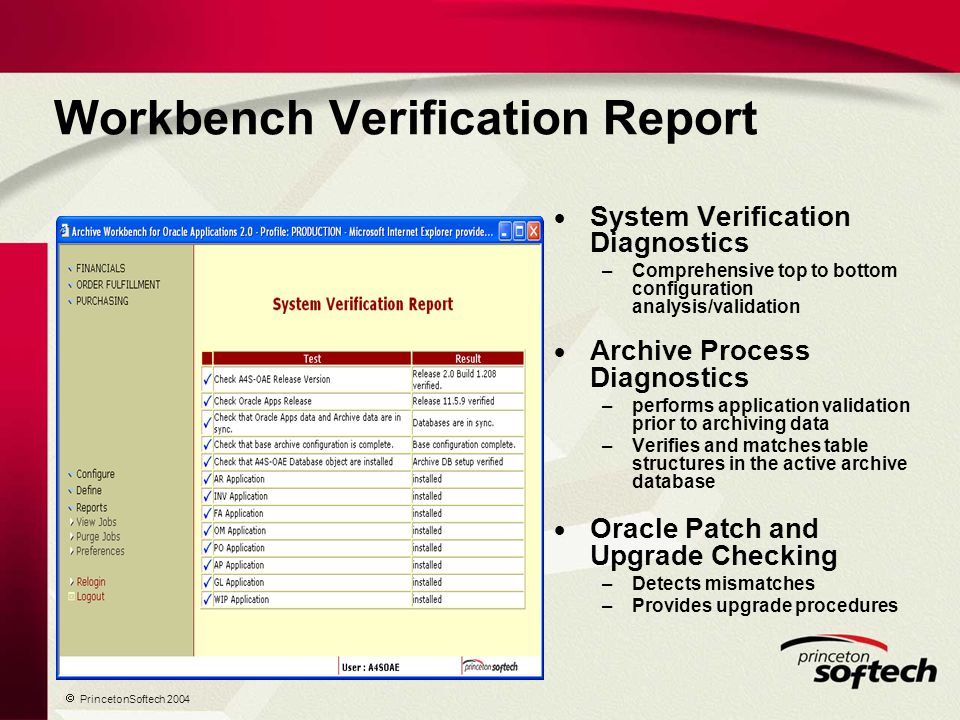Viewport: 960px width, 720px height.
Task: Open the FINANCIALS module link
Action: pyautogui.click(x=100, y=268)
